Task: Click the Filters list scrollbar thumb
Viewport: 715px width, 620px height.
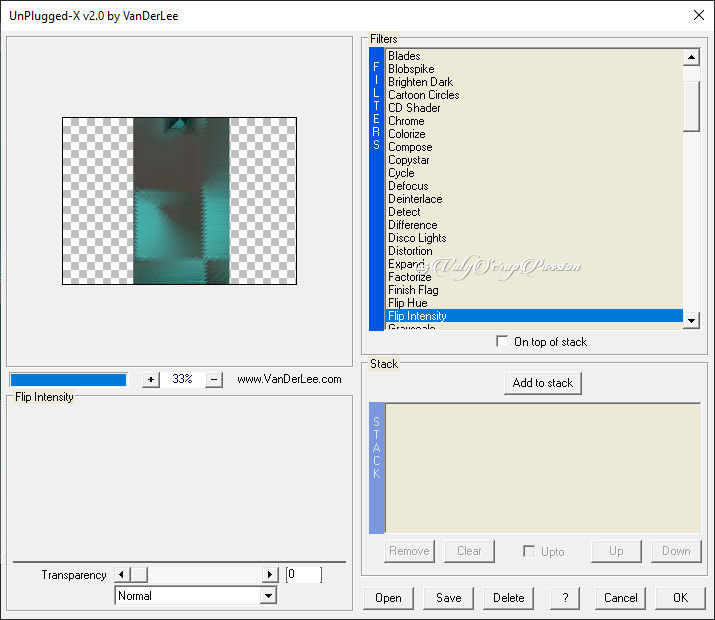Action: pyautogui.click(x=691, y=107)
